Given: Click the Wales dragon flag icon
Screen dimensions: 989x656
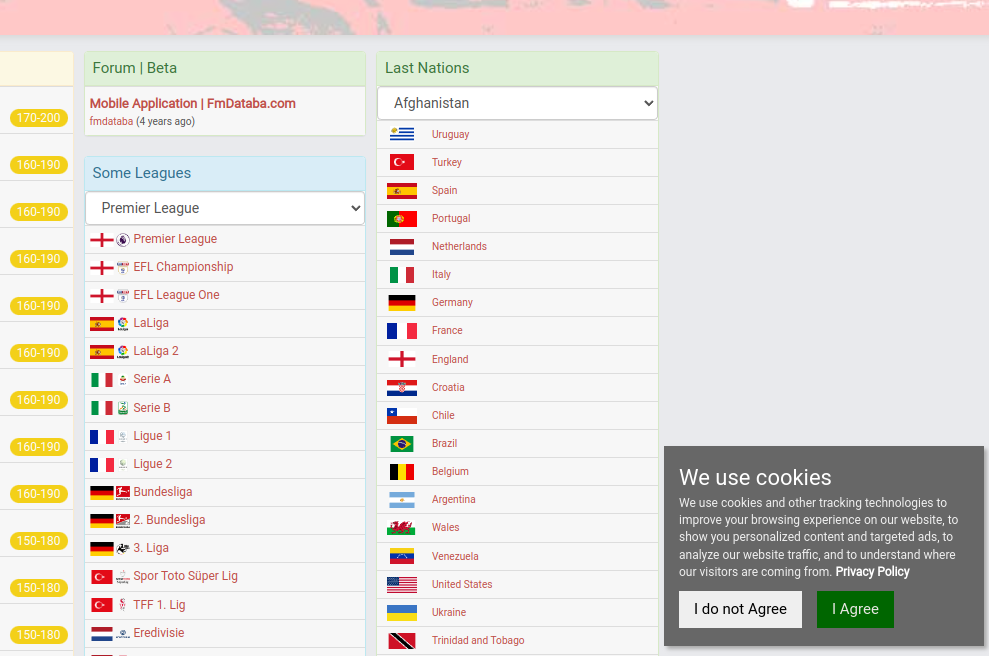Looking at the screenshot, I should tap(402, 527).
